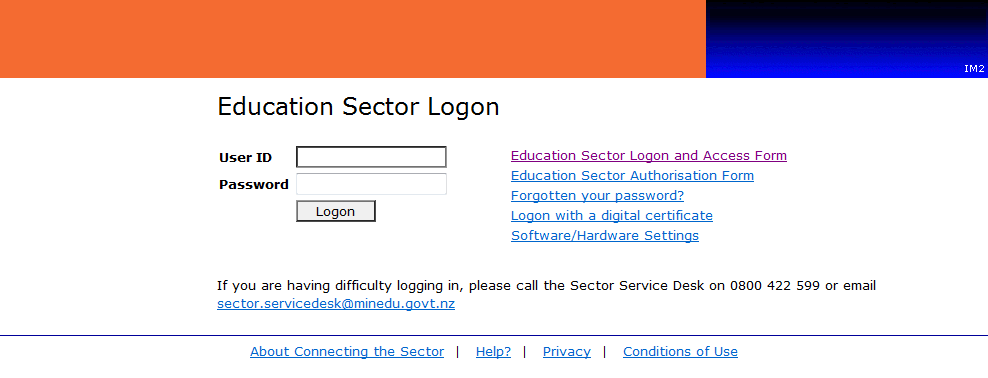
Task: Click the bold User ID label
Action: tap(246, 158)
